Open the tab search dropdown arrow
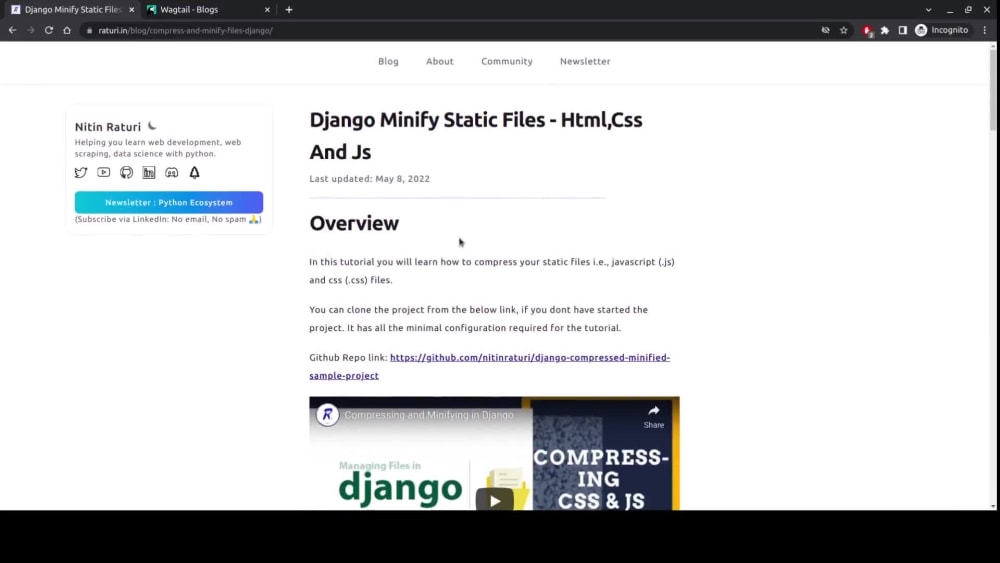 tap(929, 10)
